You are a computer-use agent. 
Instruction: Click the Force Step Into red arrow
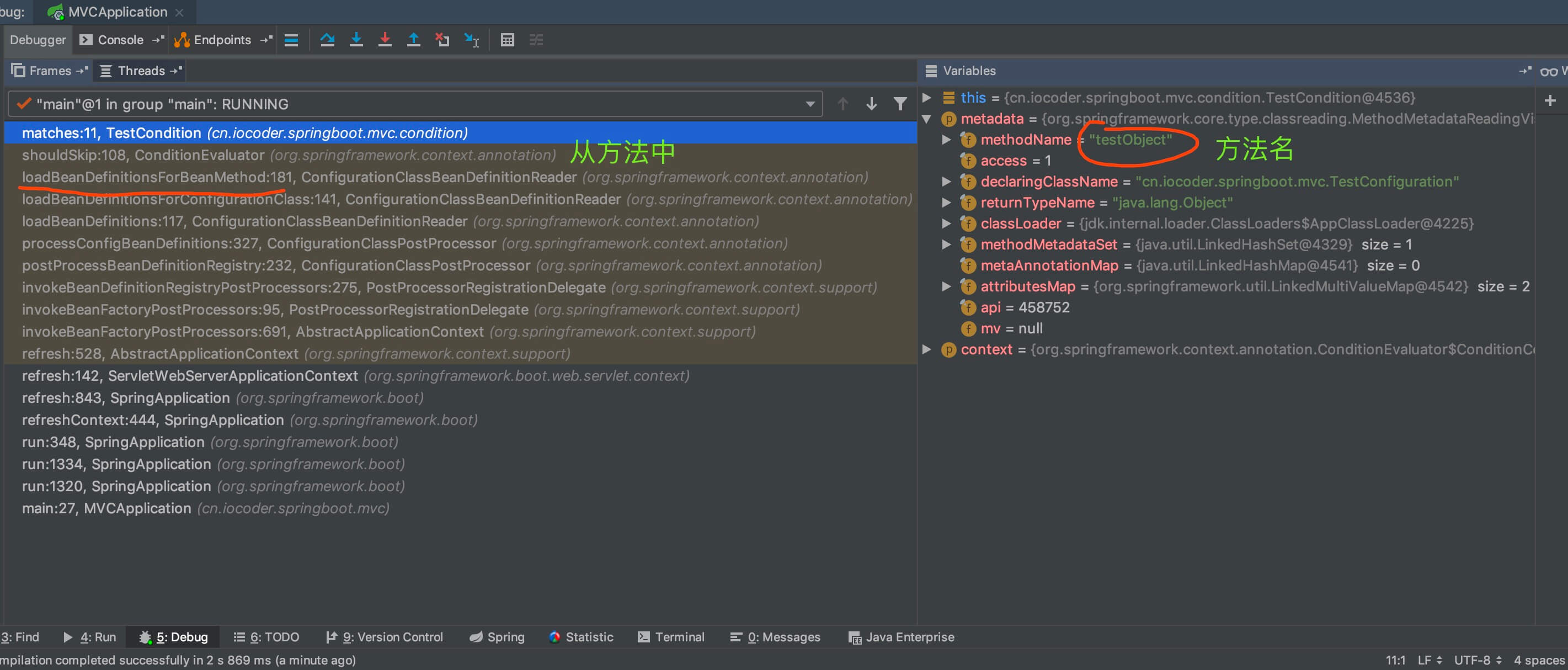coord(385,40)
